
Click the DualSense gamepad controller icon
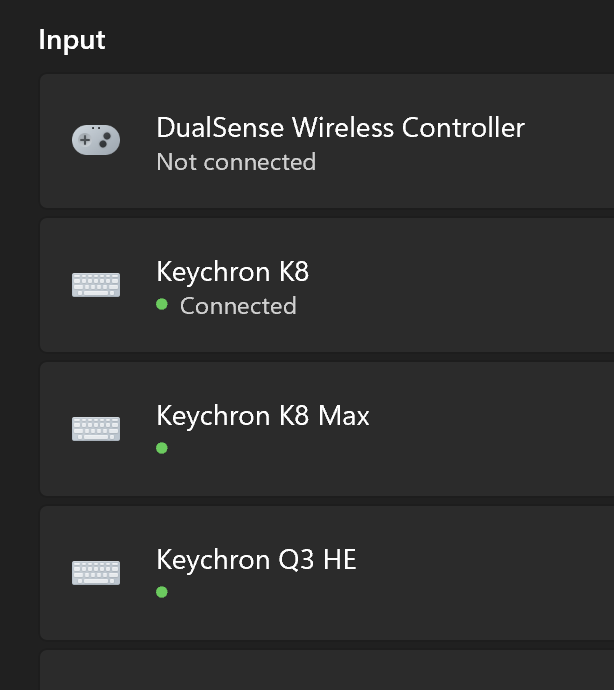[x=96, y=140]
